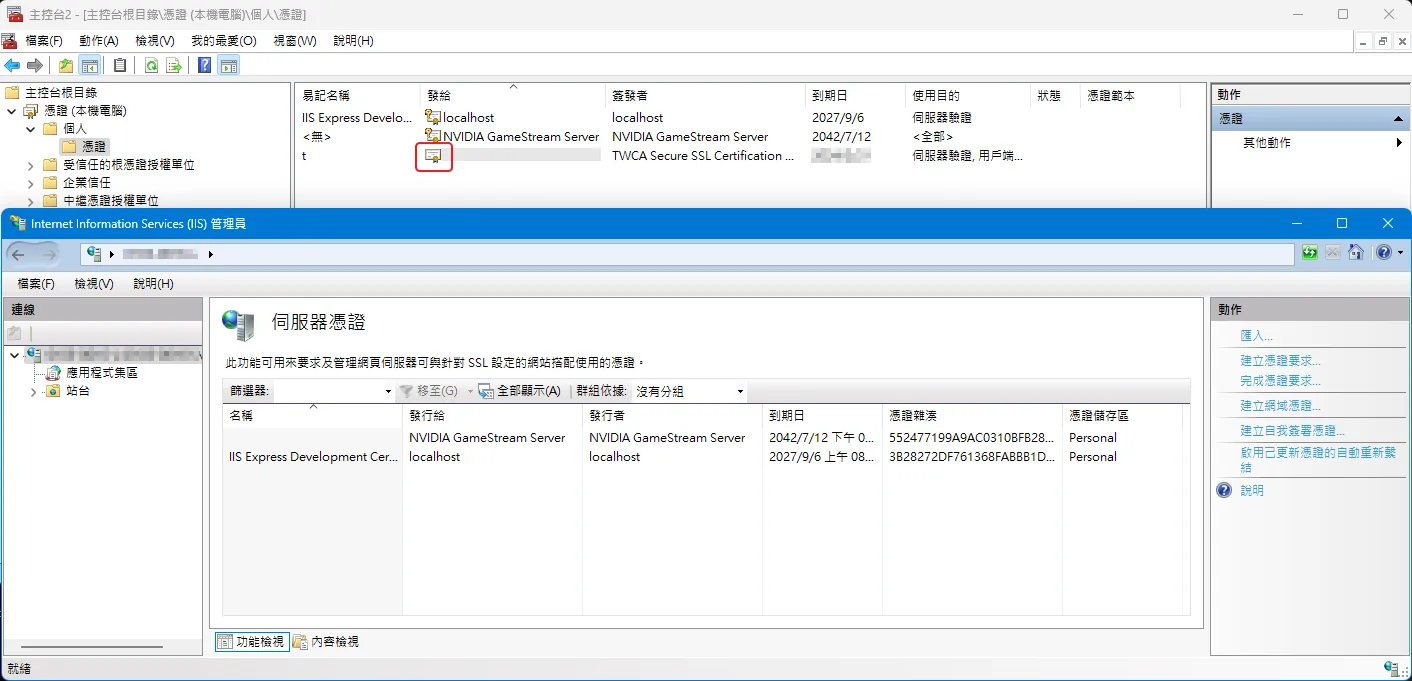Open the 動作(A) menu
Image resolution: width=1412 pixels, height=681 pixels.
click(97, 41)
